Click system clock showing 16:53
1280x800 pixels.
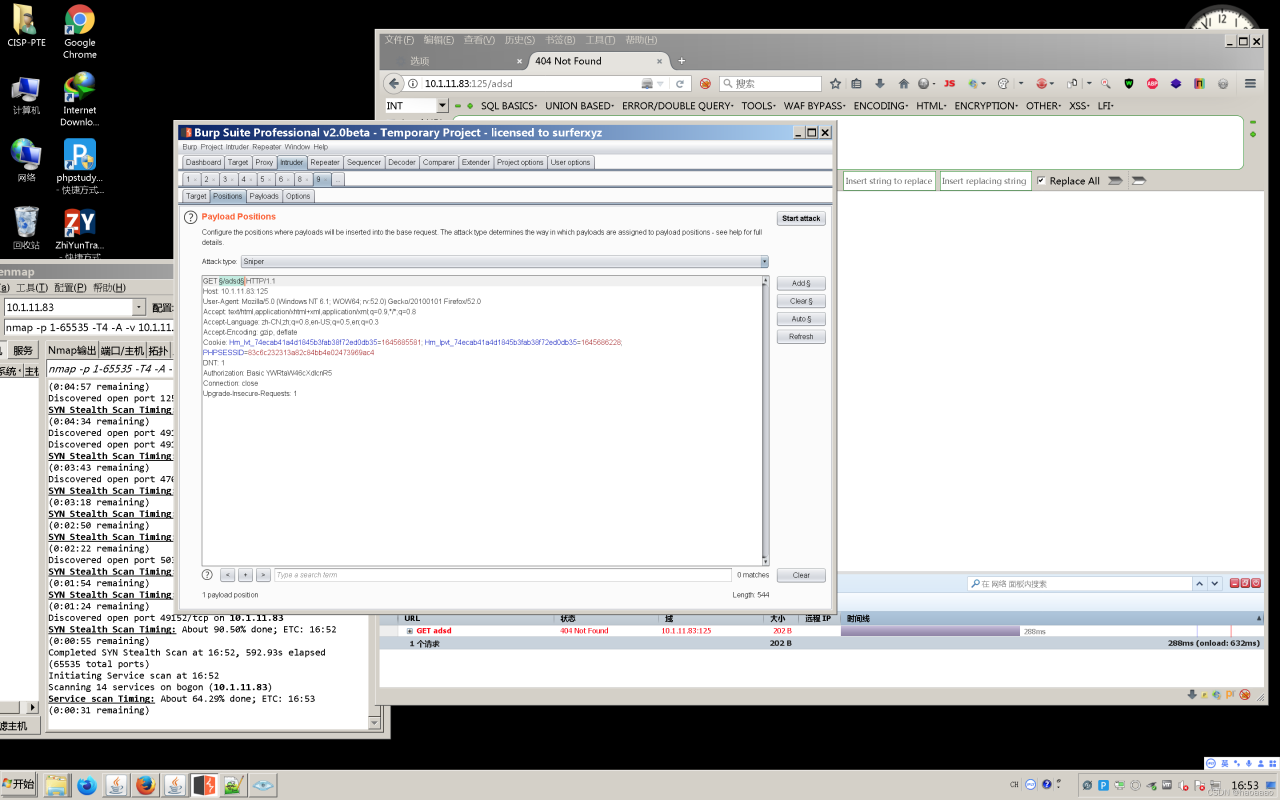(x=1245, y=785)
